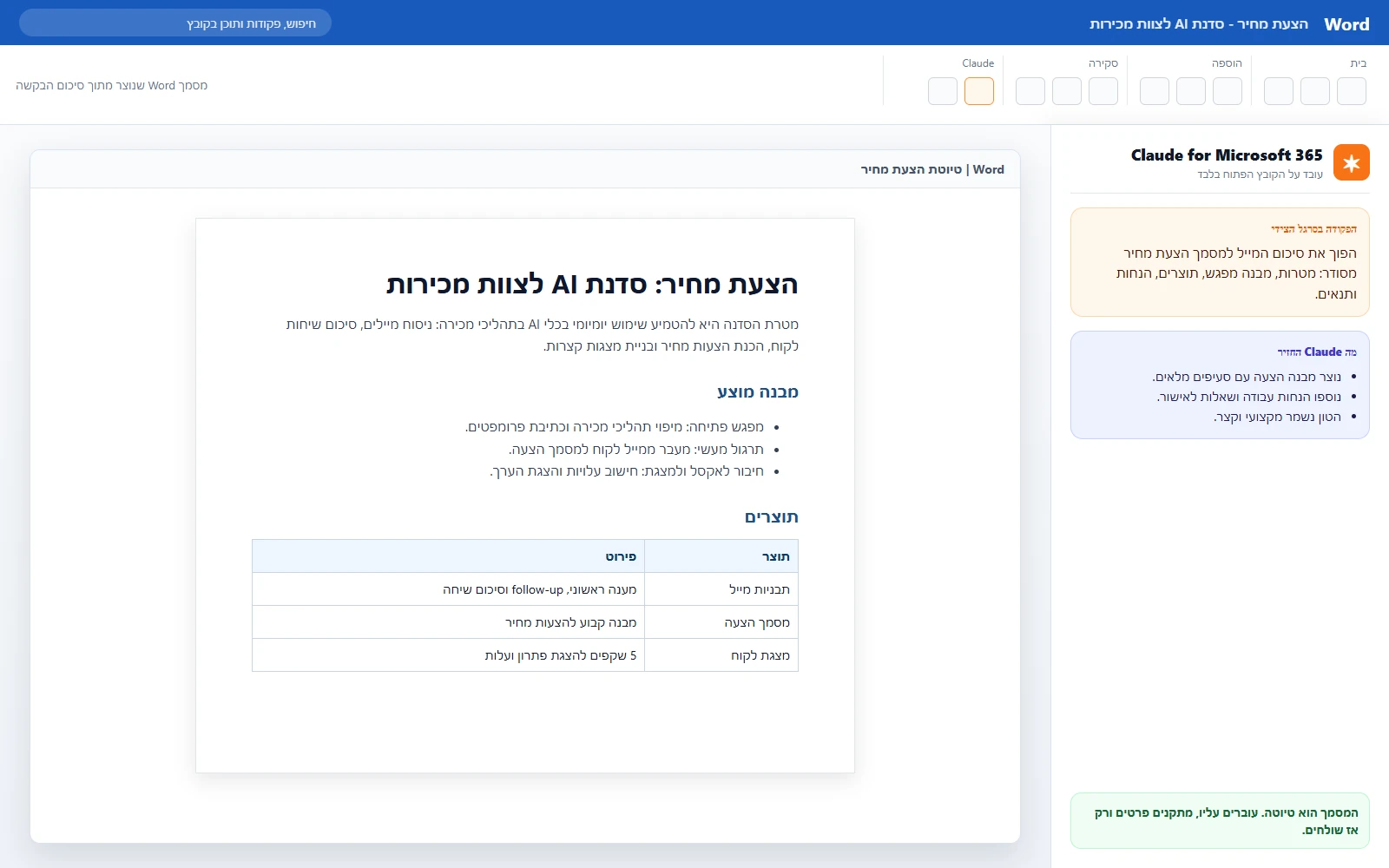The image size is (1389, 868).
Task: Click the bullet 'חיבור לאקסל ולמצגת'
Action: pos(627,471)
